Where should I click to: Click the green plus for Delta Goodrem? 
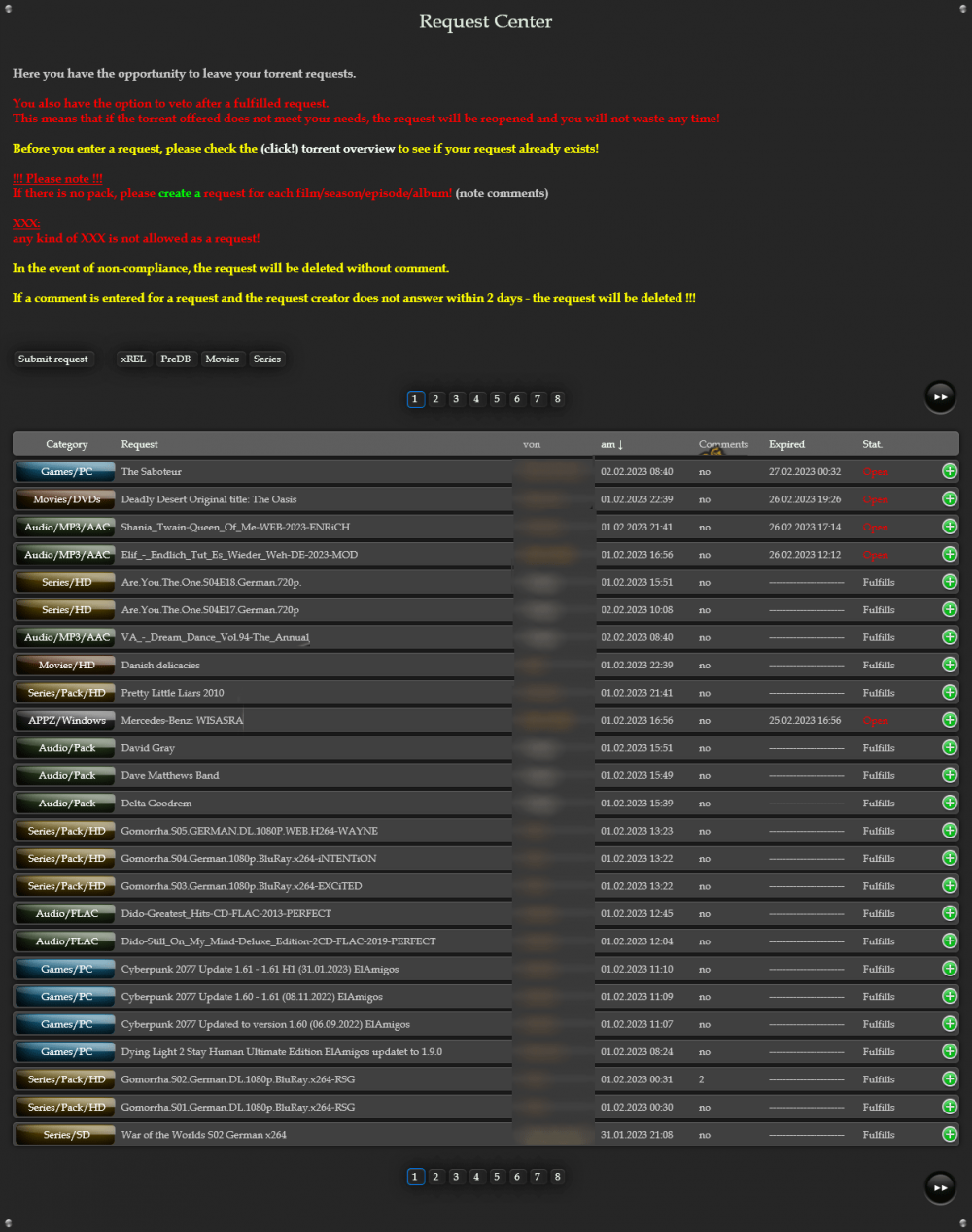point(949,804)
